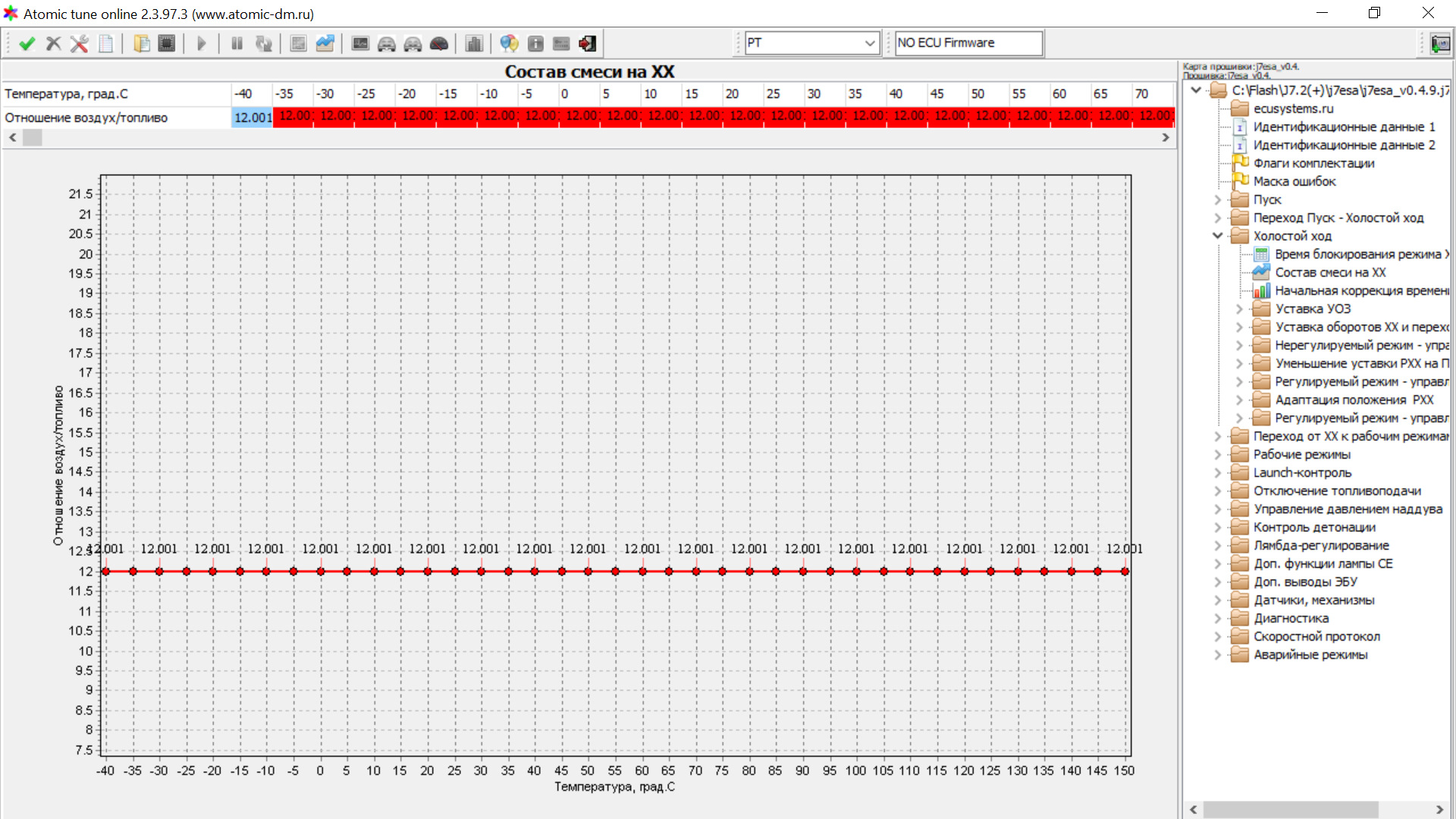Select Состав смеси на ХХ tree item

[x=1329, y=273]
